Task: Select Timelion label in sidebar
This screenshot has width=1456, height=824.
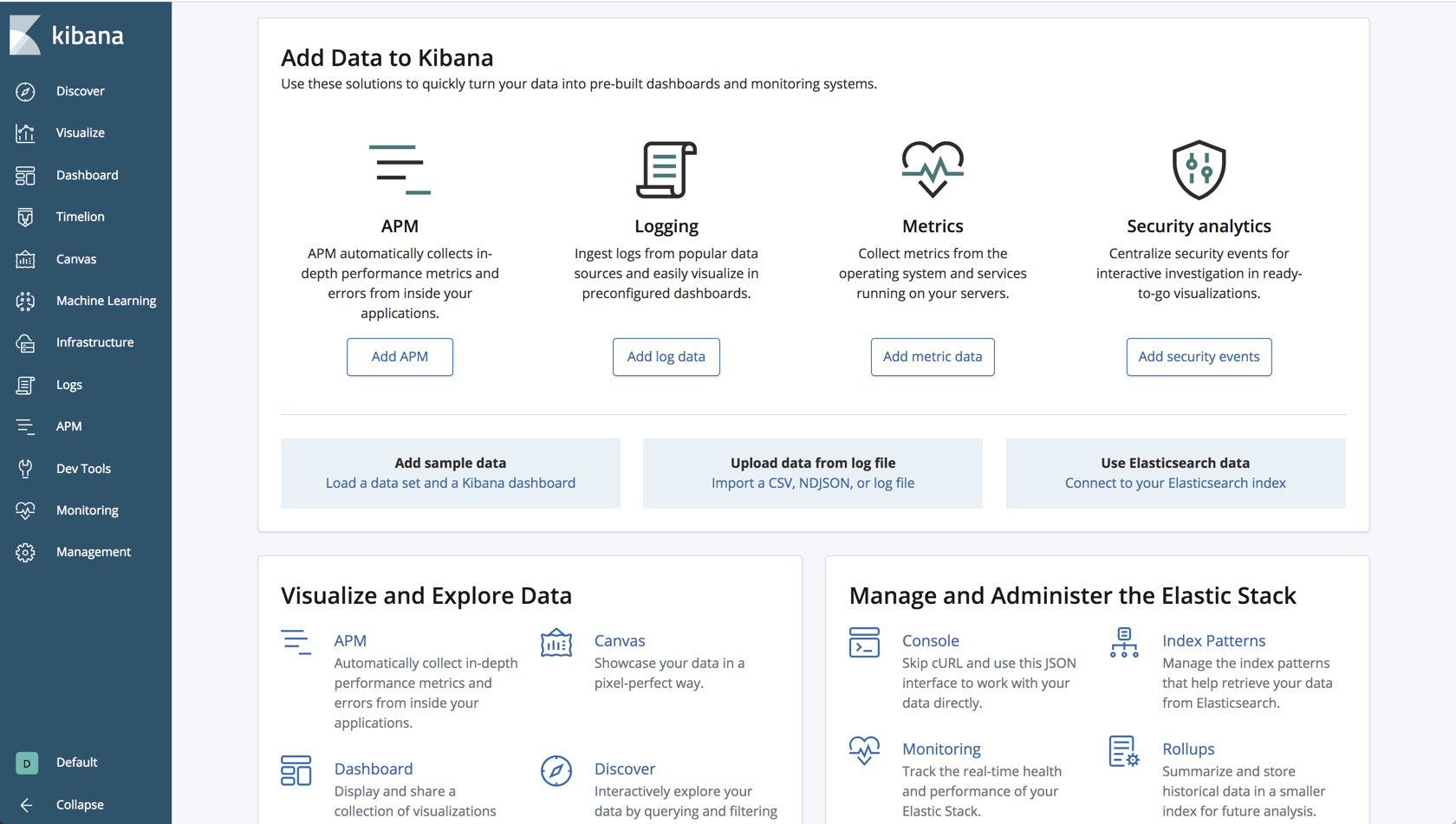Action: [x=81, y=217]
